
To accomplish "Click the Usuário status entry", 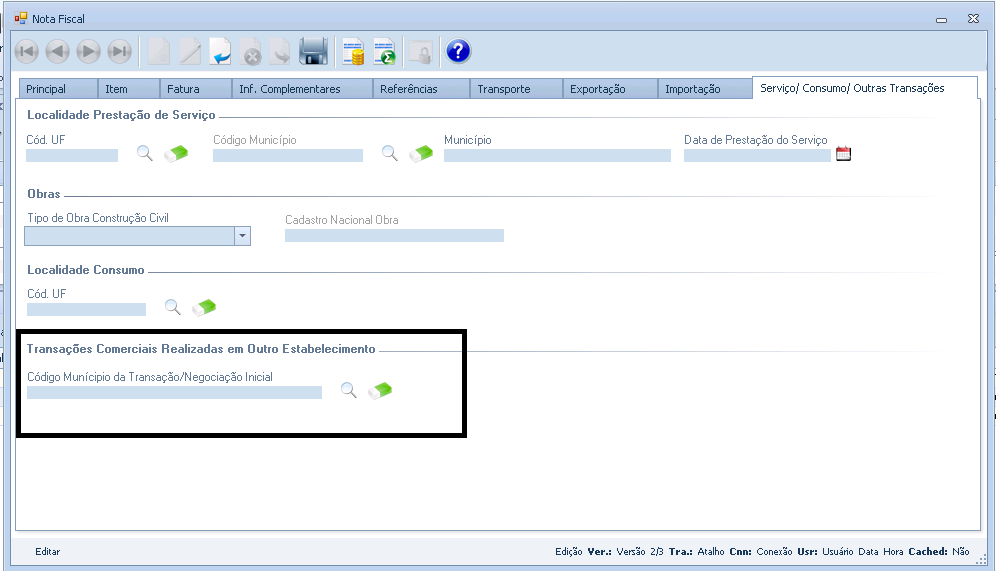I will pos(838,551).
